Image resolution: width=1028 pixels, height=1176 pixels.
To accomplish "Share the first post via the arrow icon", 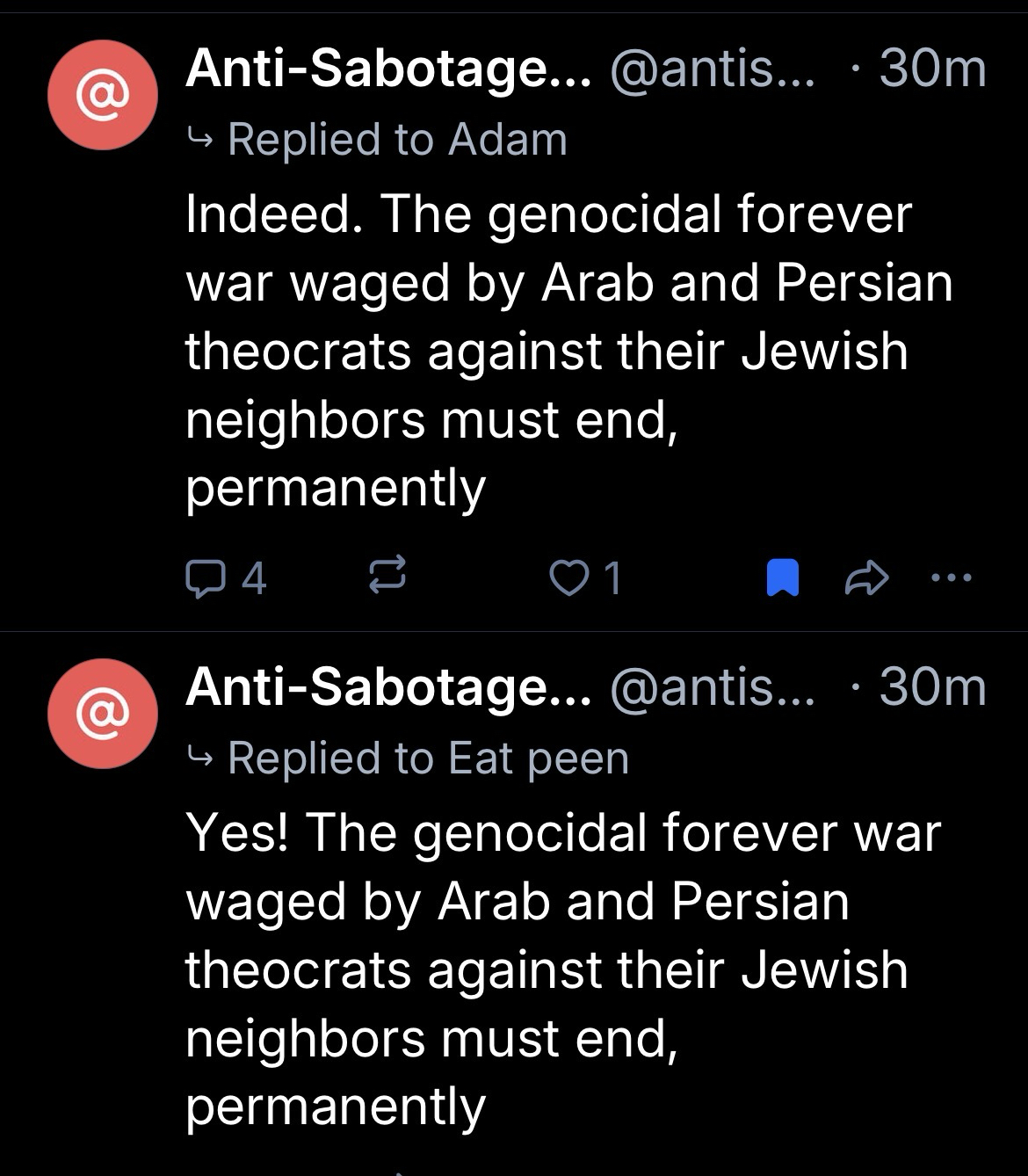I will [866, 578].
